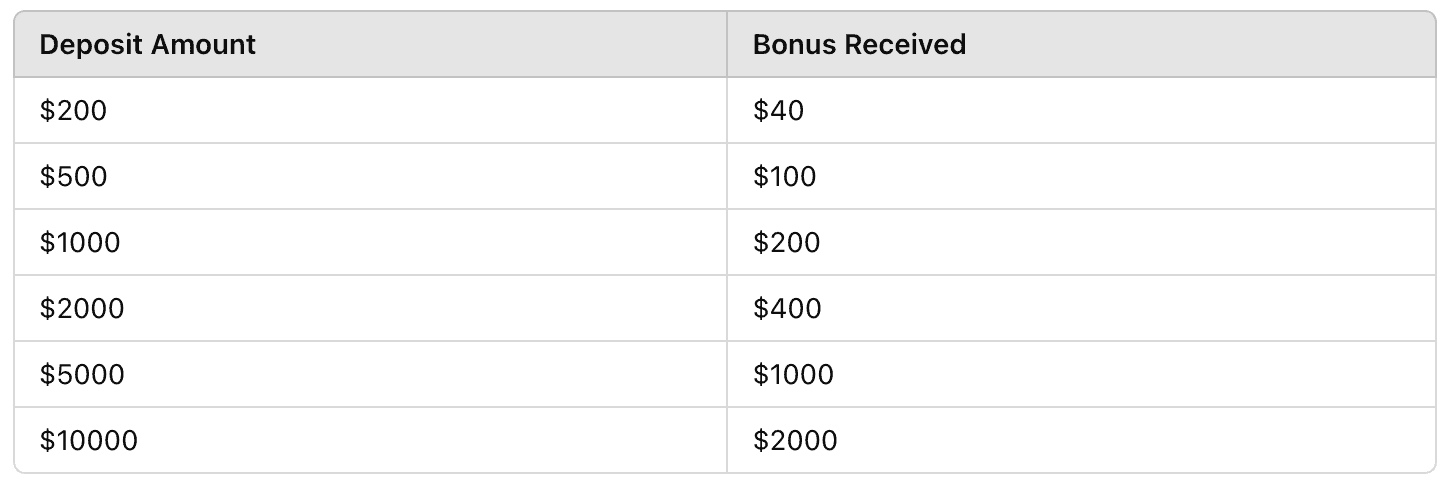Select the $1000 bonus received cell

[x=793, y=375]
